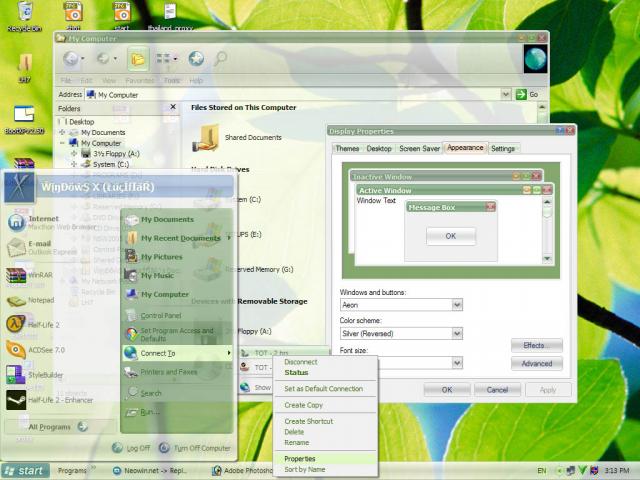The width and height of the screenshot is (640, 480).
Task: Click the Start button on taskbar
Action: [25, 471]
